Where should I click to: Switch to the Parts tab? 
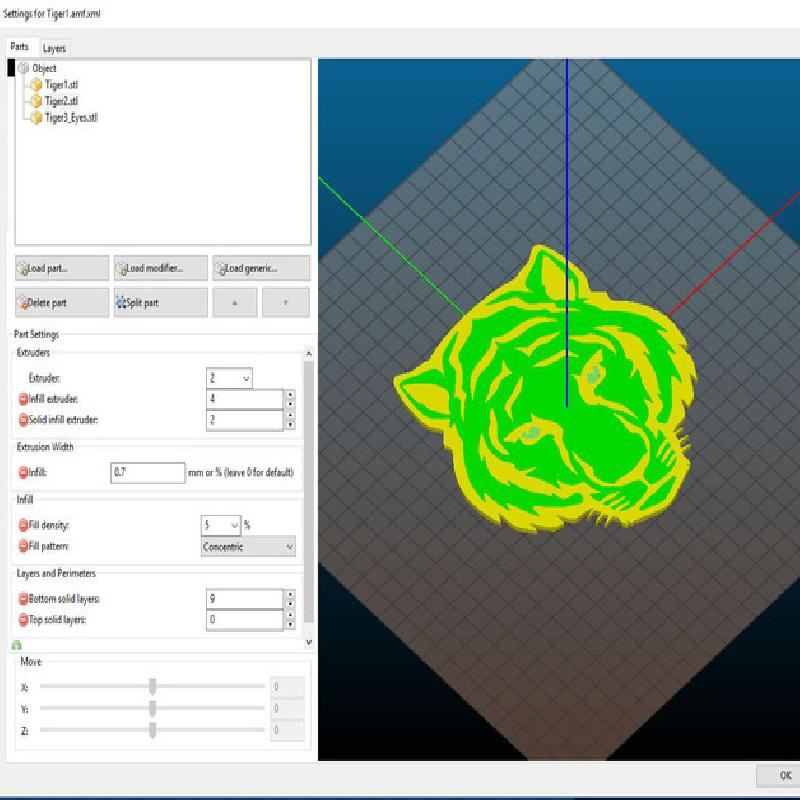coord(19,48)
